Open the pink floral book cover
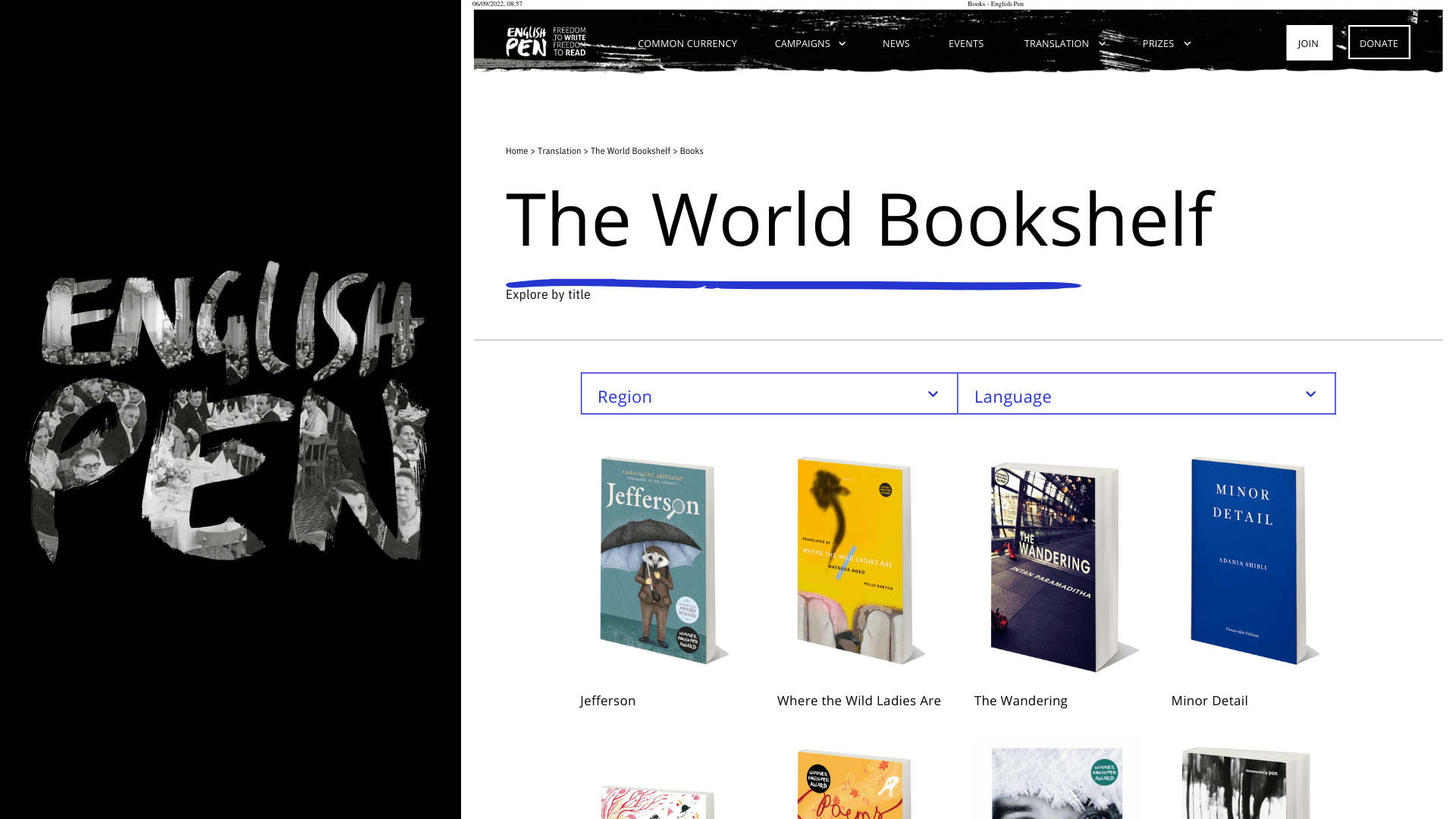Viewport: 1456px width, 819px height. click(657, 802)
